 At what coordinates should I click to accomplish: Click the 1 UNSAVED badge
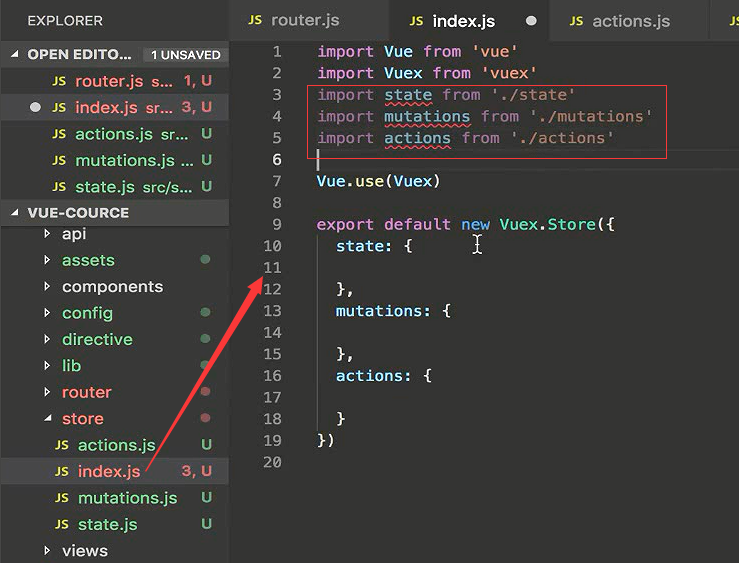185,55
